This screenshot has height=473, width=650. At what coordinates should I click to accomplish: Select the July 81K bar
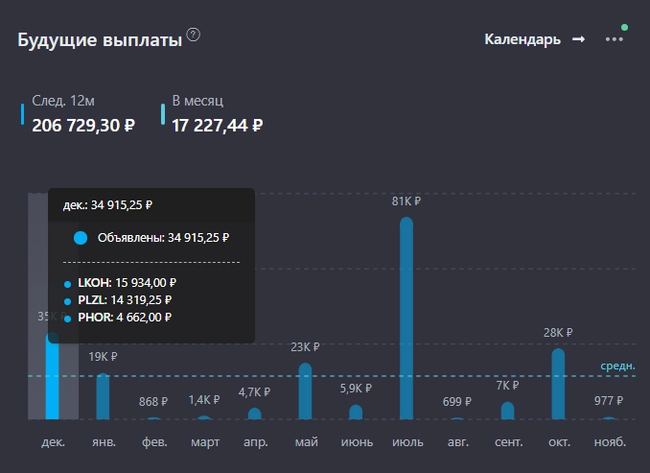point(406,318)
